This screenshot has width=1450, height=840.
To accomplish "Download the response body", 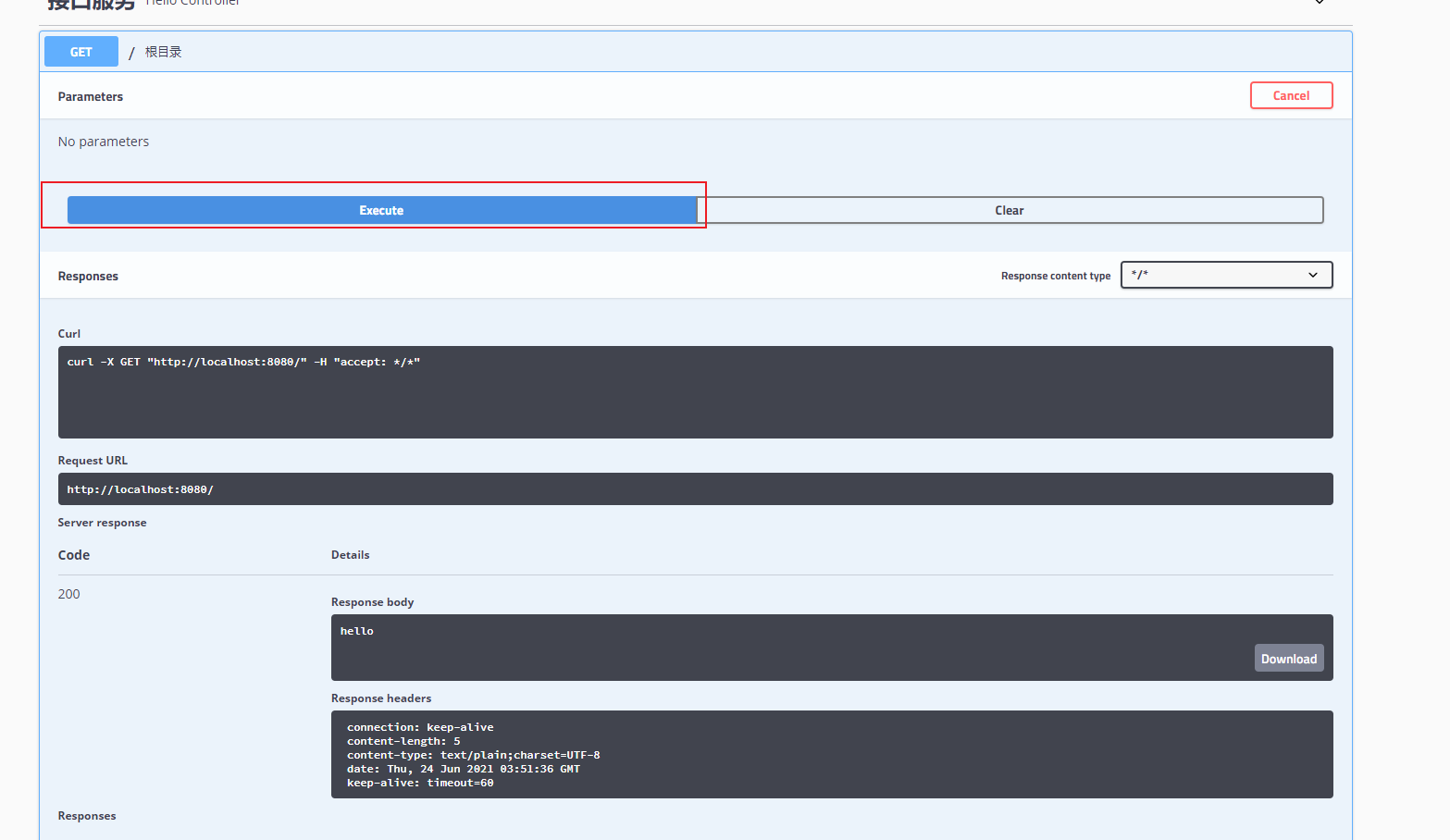I will 1289,659.
